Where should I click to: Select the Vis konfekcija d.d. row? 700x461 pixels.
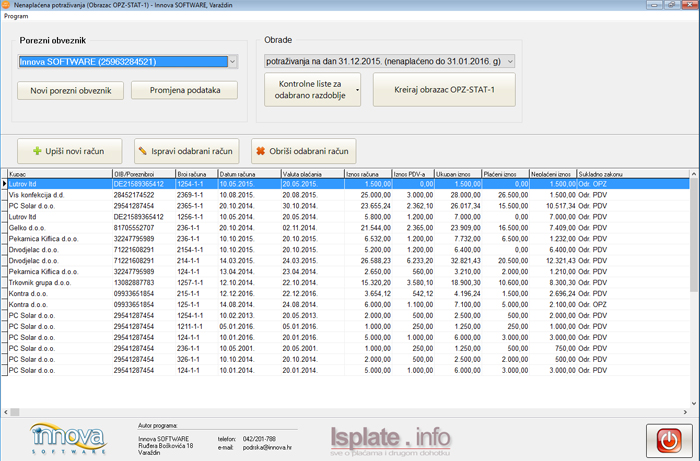[348, 195]
